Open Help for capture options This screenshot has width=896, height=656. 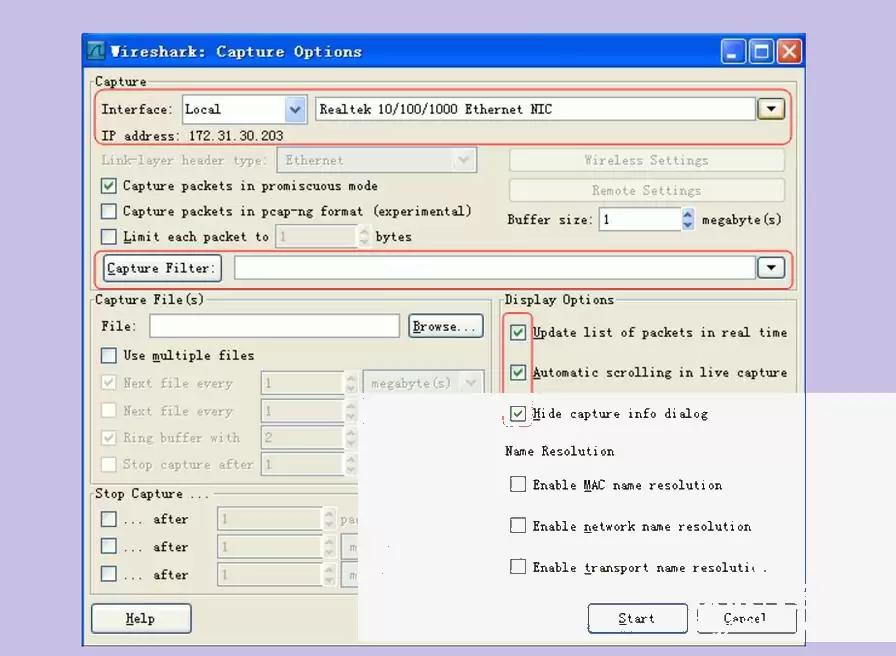tap(141, 618)
